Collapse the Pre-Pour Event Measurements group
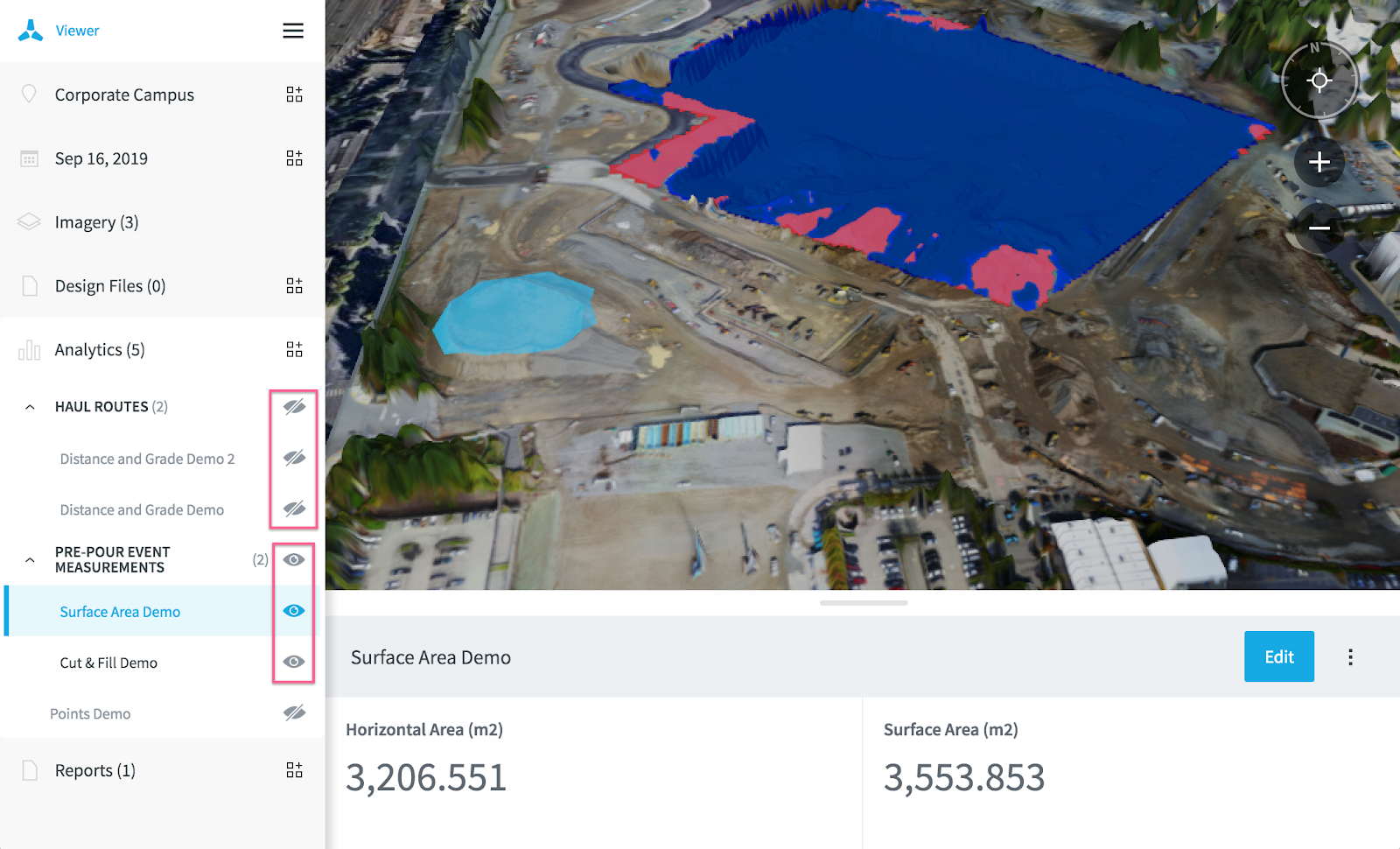This screenshot has height=849, width=1400. pyautogui.click(x=30, y=560)
